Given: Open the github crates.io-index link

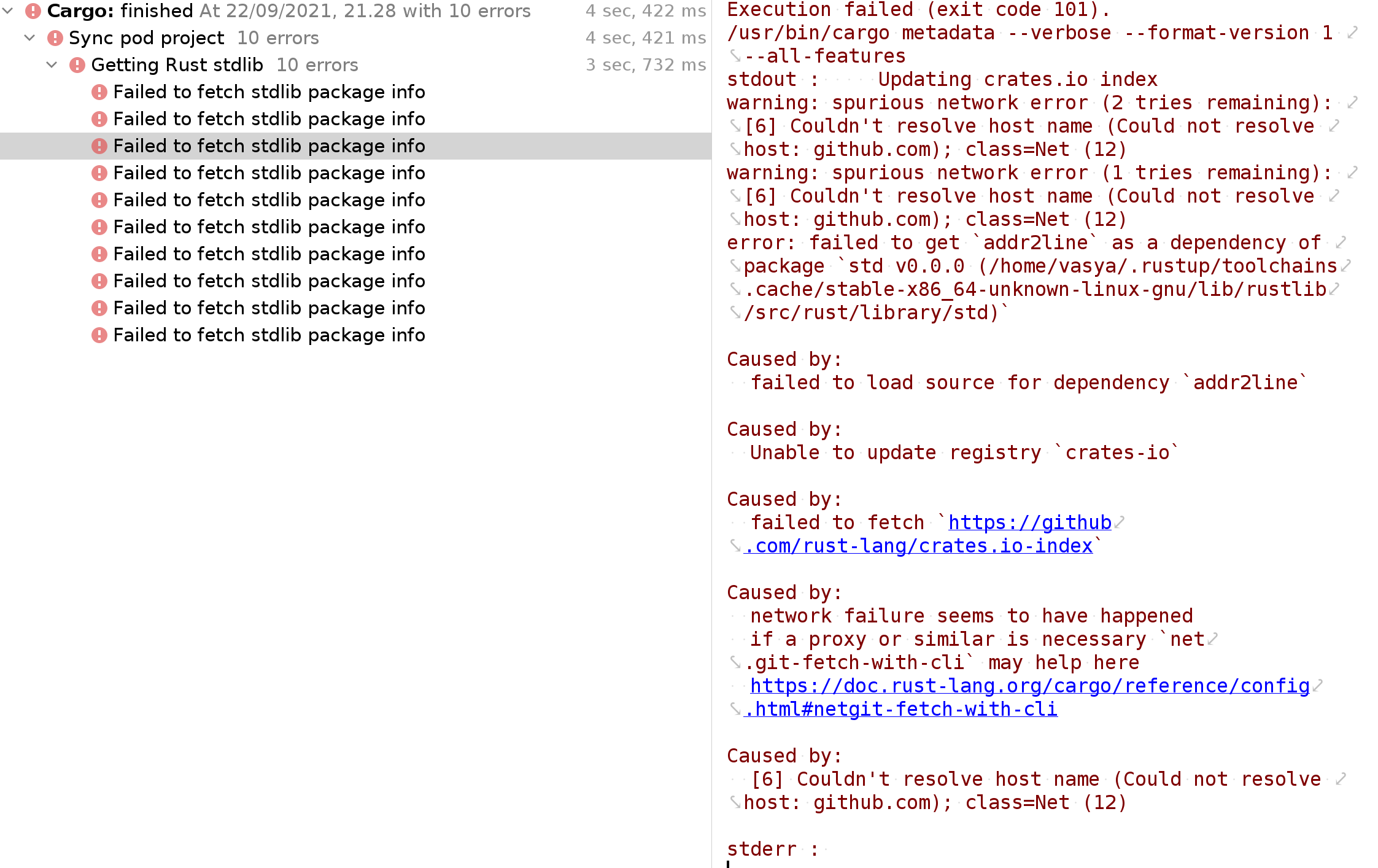Looking at the screenshot, I should [x=1029, y=523].
